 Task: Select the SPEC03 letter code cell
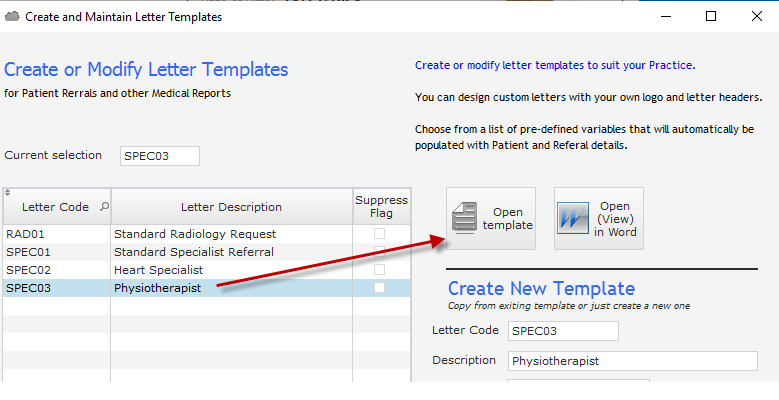click(x=57, y=288)
